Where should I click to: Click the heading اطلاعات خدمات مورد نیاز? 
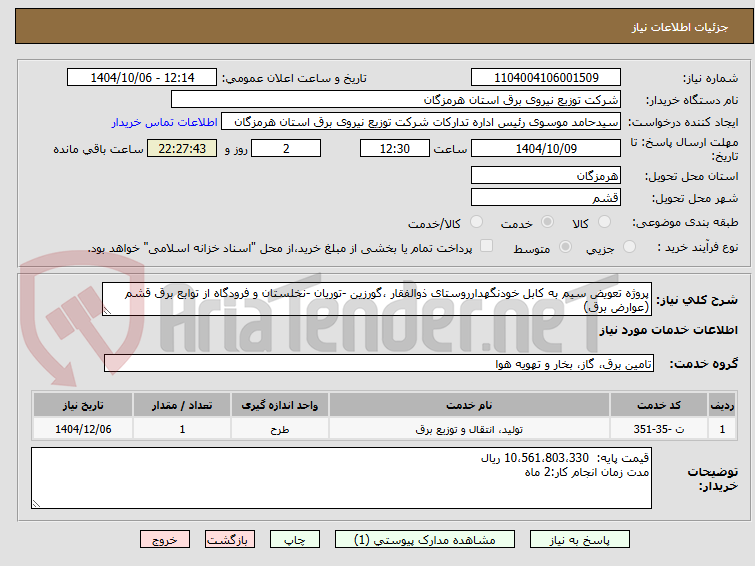pos(668,330)
